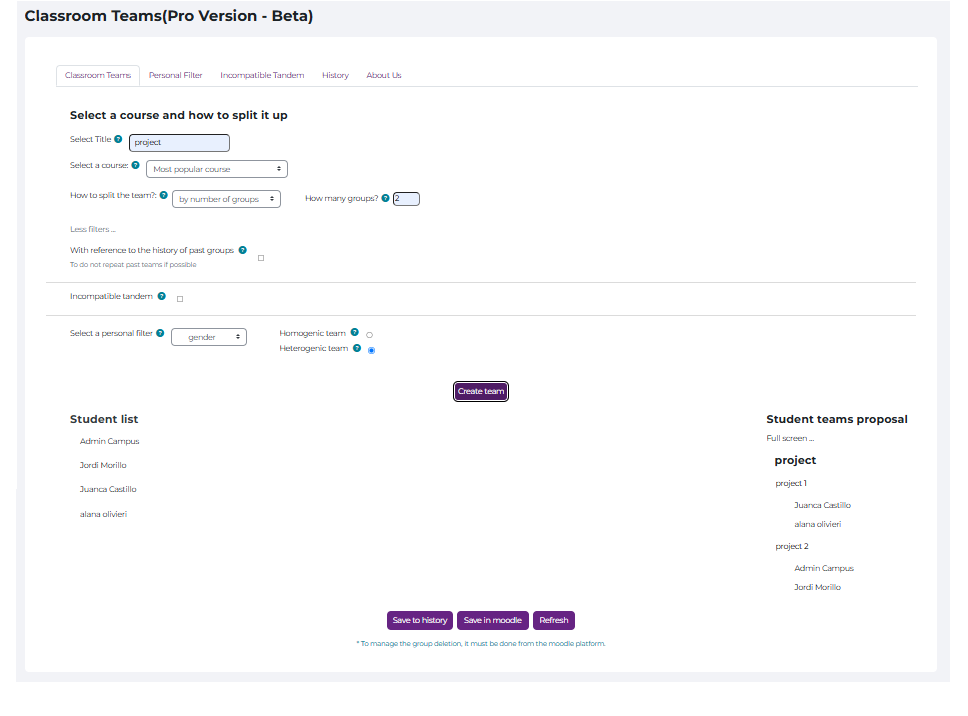Image resolution: width=968 pixels, height=716 pixels.
Task: Click the Select Title text field
Action: (179, 143)
